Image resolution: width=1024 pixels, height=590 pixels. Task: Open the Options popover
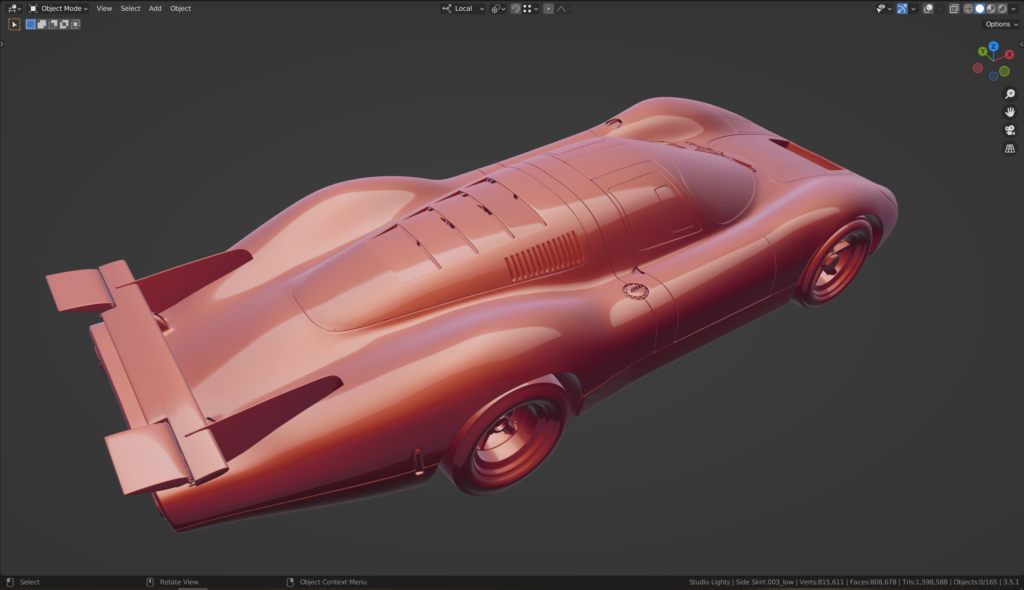tap(1002, 24)
